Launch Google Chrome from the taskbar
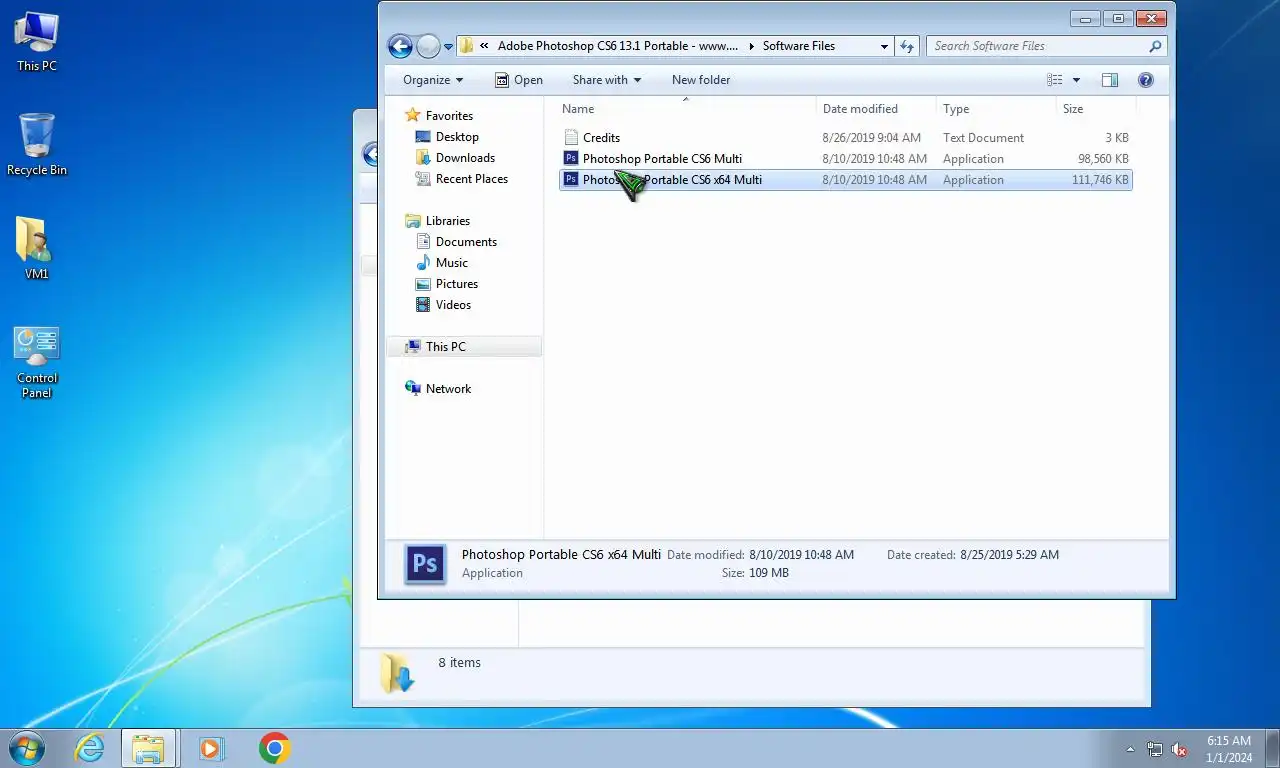The image size is (1280, 768). pyautogui.click(x=274, y=748)
